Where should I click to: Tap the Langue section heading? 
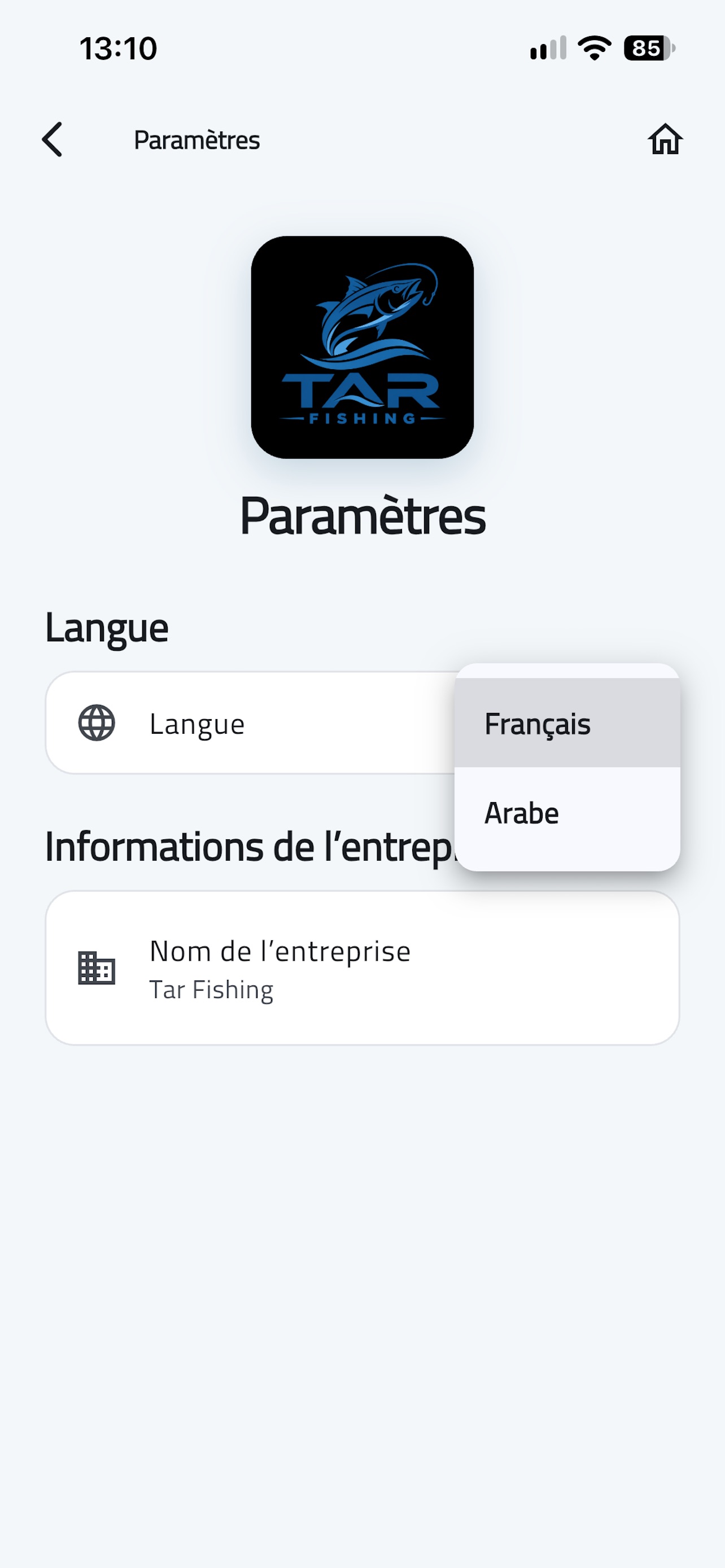coord(107,628)
